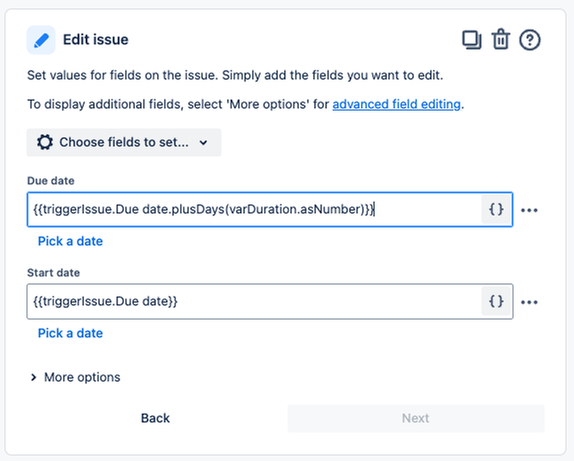Image resolution: width=574 pixels, height=461 pixels.
Task: Click Pick a date under Start date
Action: (70, 333)
